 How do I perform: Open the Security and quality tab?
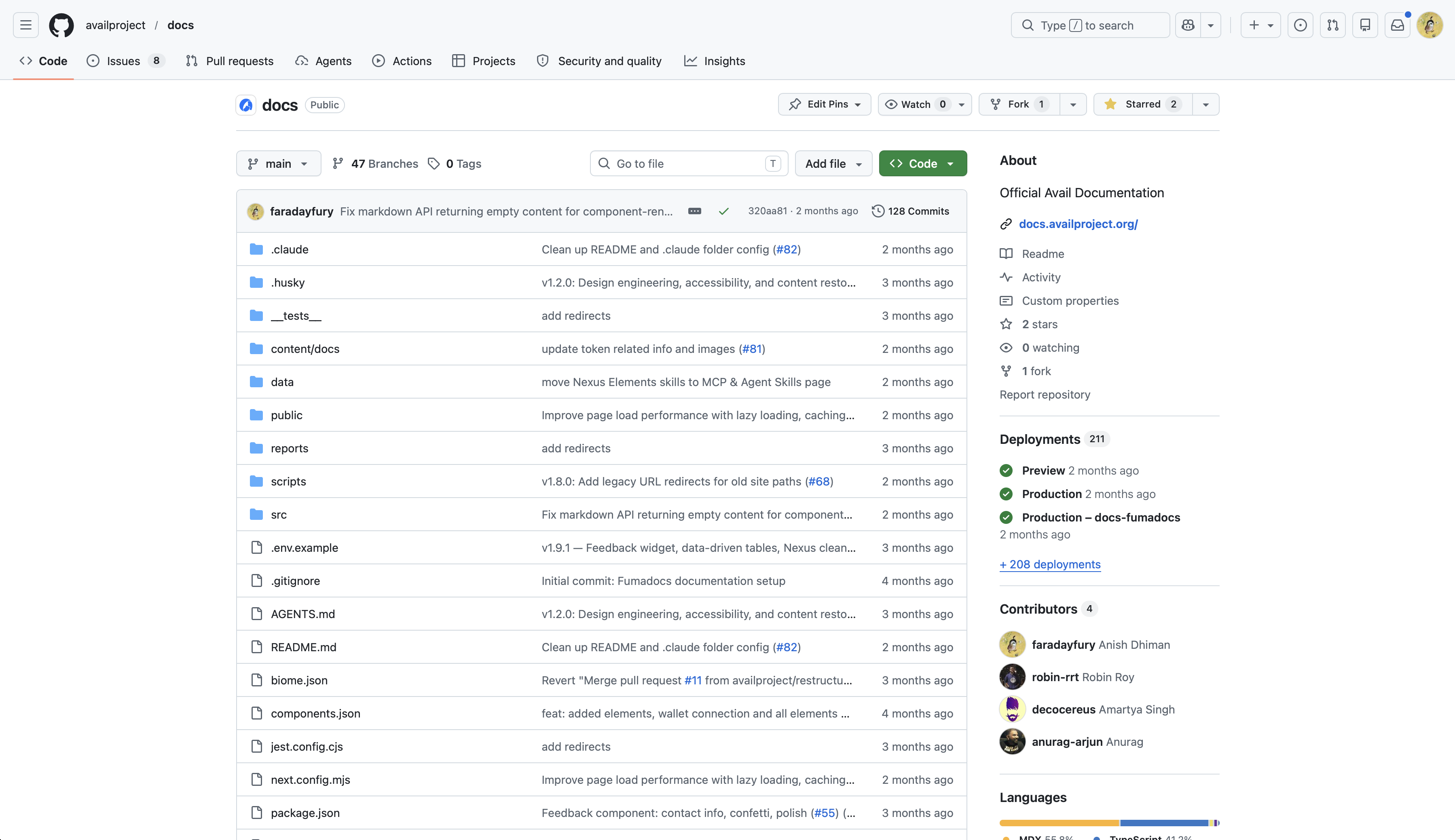pyautogui.click(x=599, y=61)
